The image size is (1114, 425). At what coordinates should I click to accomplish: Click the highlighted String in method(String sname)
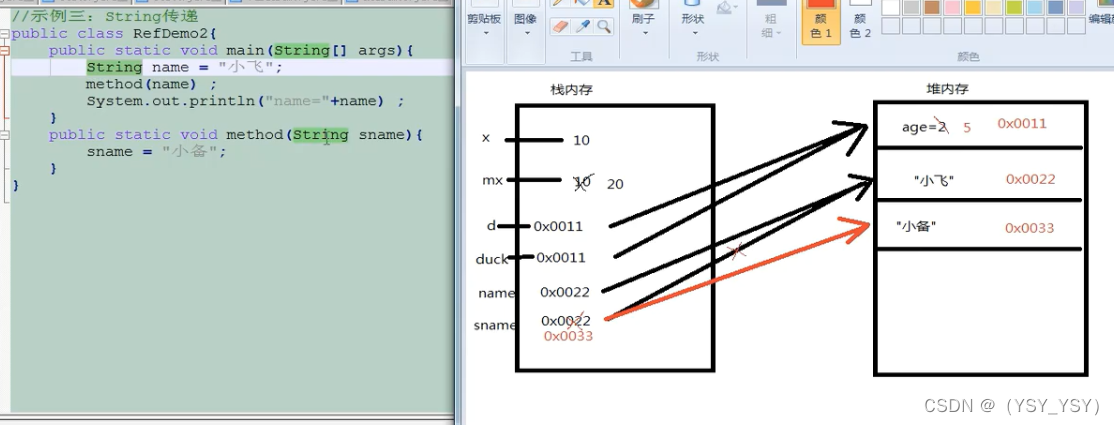coord(321,134)
